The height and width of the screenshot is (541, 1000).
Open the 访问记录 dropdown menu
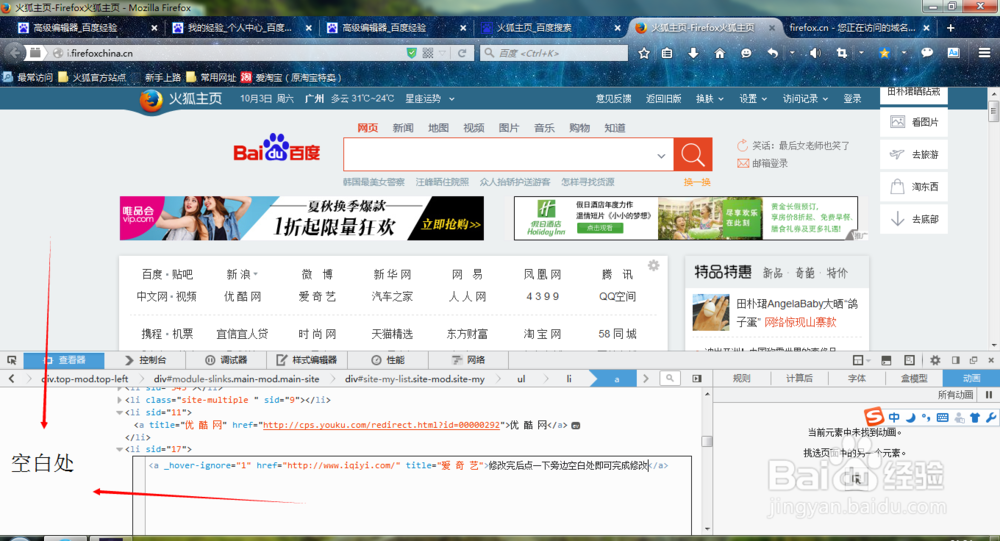pyautogui.click(x=805, y=99)
